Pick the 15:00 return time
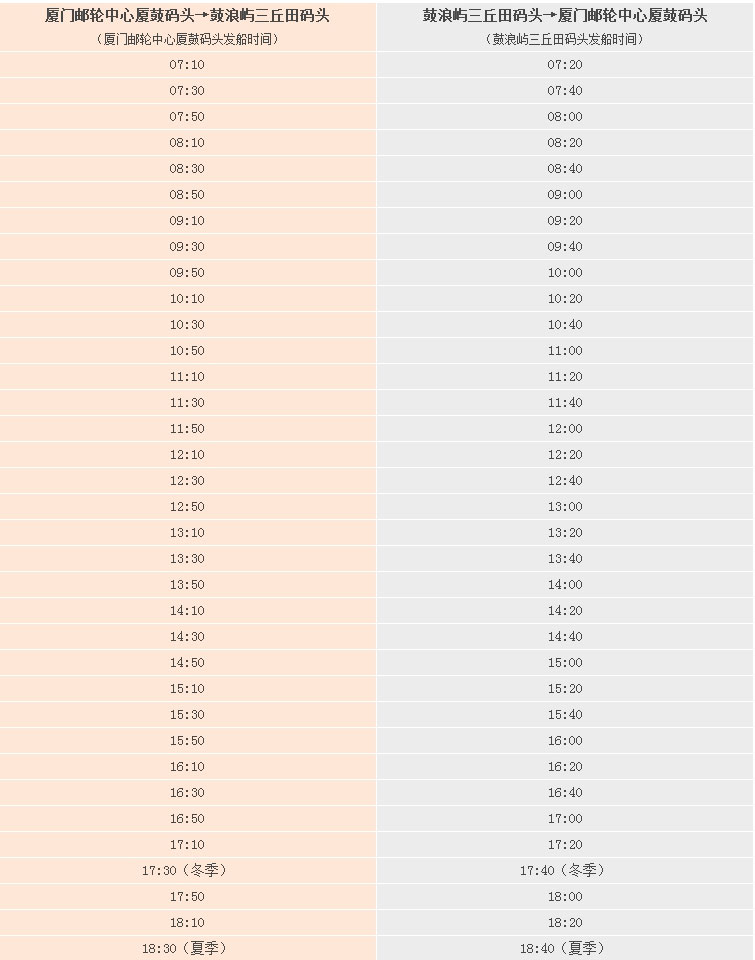The image size is (755, 960). tap(564, 663)
